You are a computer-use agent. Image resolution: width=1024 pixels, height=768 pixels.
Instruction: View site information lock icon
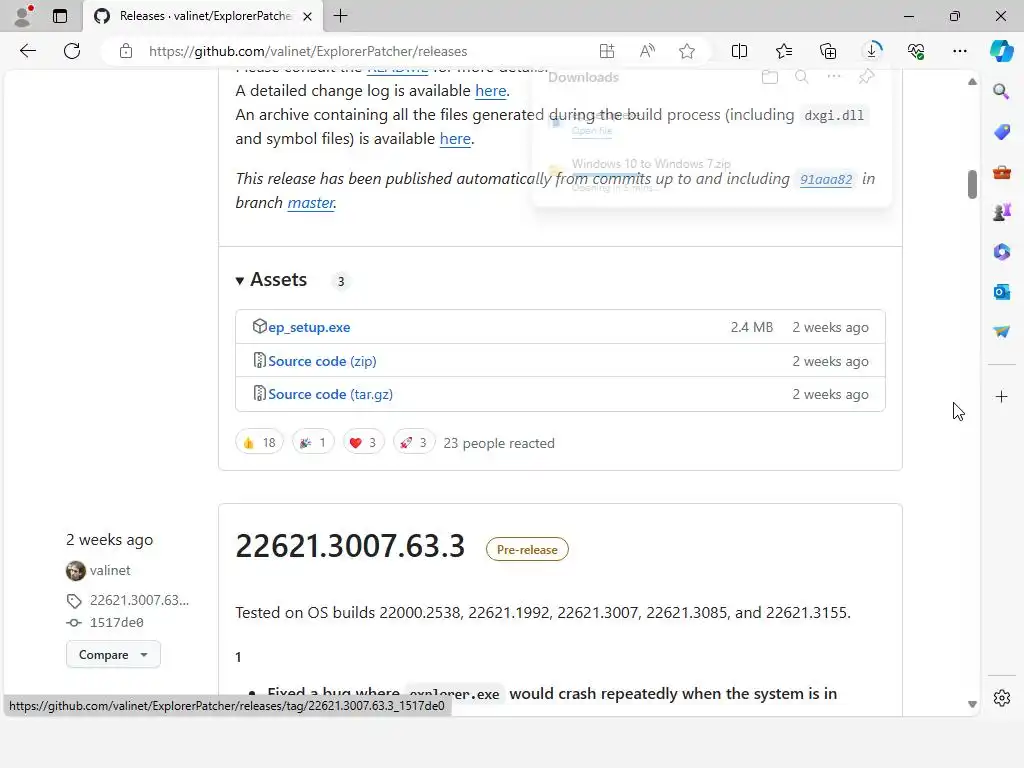(x=126, y=51)
